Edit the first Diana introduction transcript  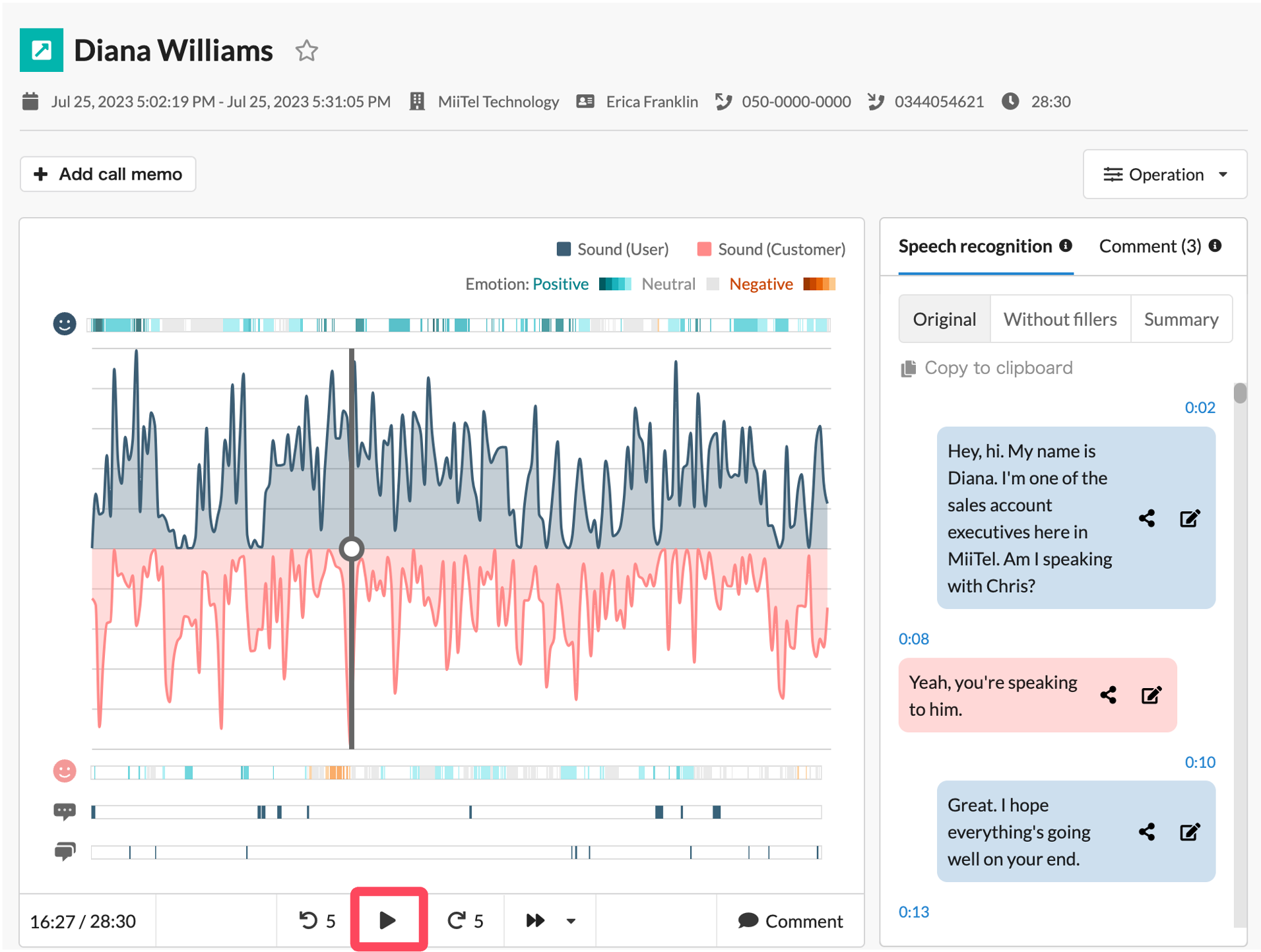(1190, 518)
